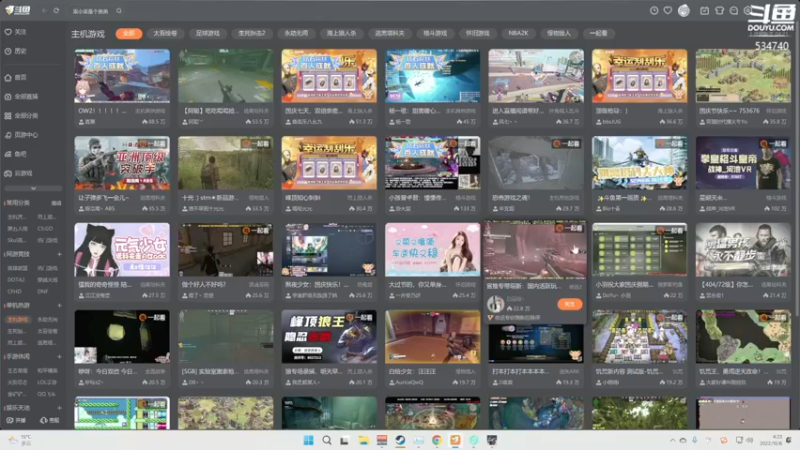Select the 足球游戏 filter tab

(208, 33)
